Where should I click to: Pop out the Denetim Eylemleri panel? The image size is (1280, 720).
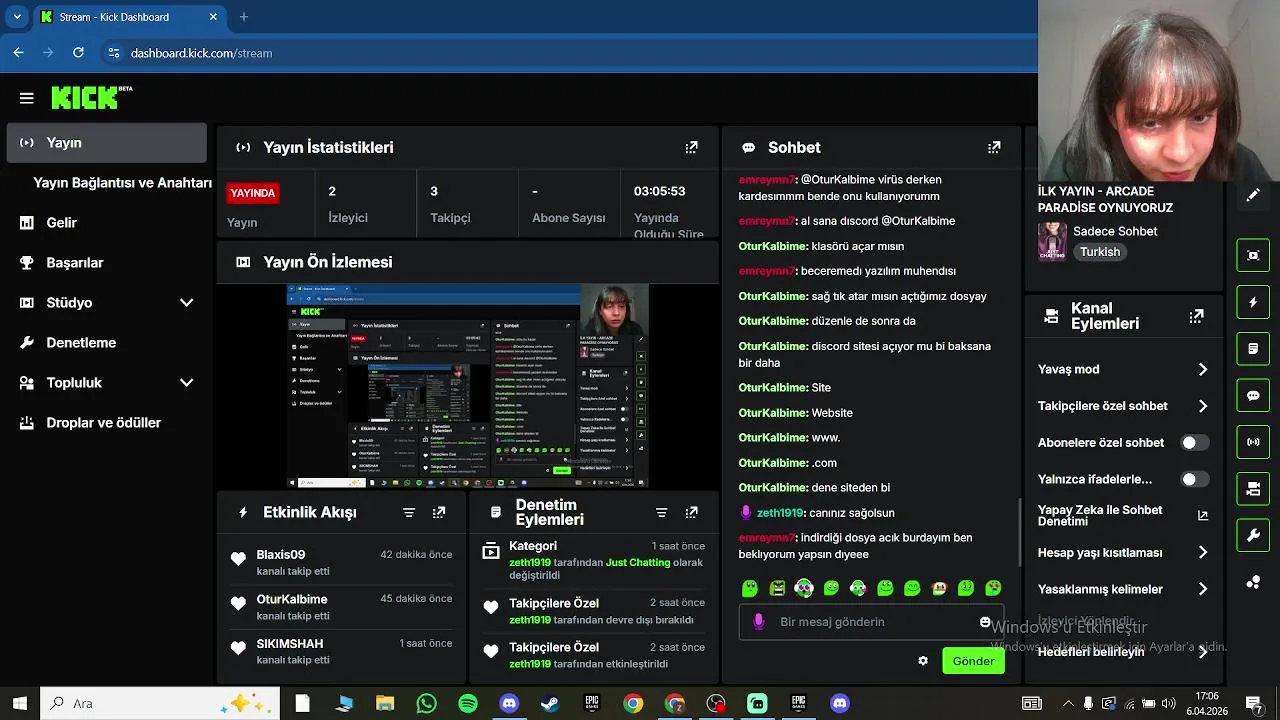click(x=691, y=512)
